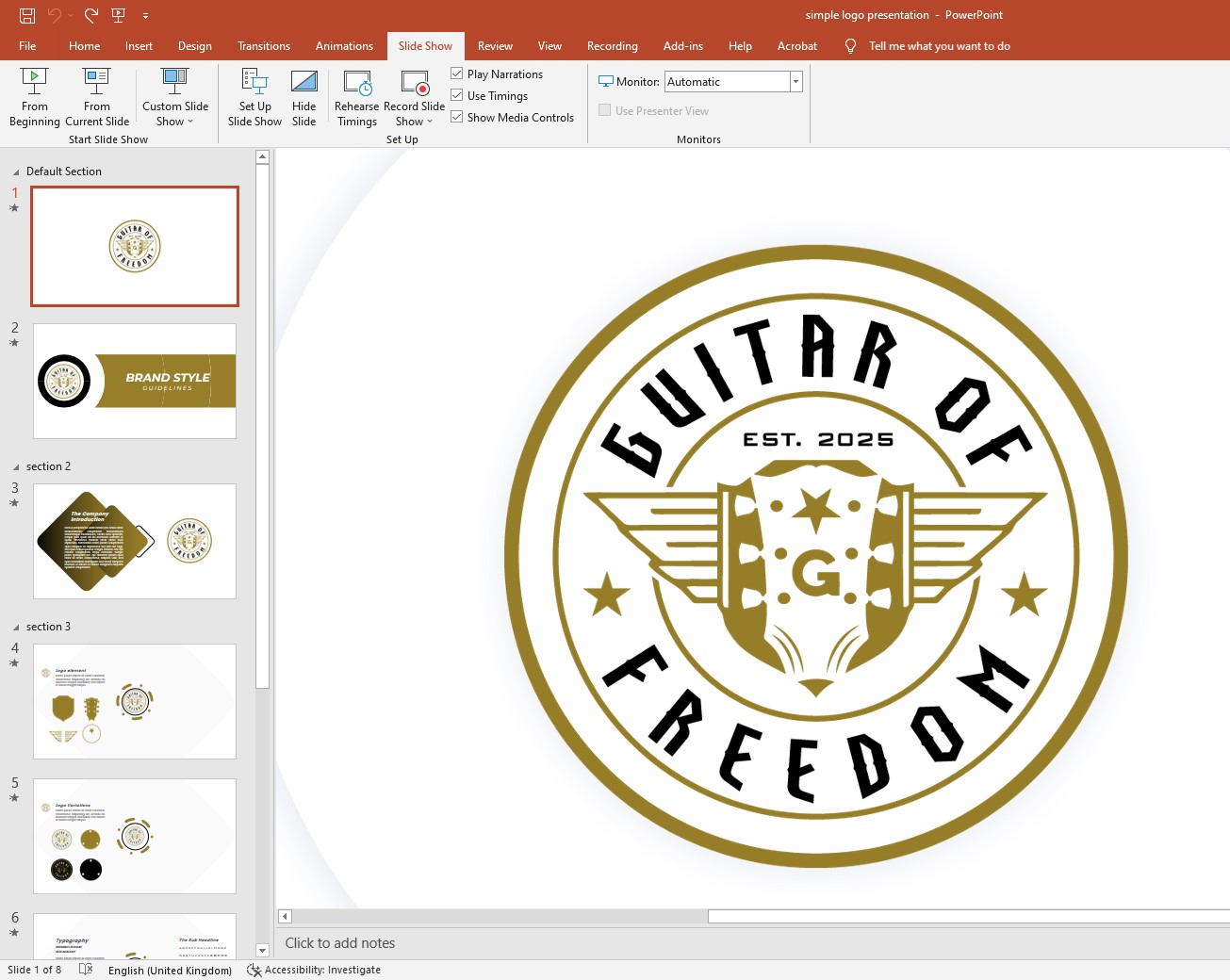Toggle Show Media Controls off
The height and width of the screenshot is (980, 1230).
tap(456, 117)
